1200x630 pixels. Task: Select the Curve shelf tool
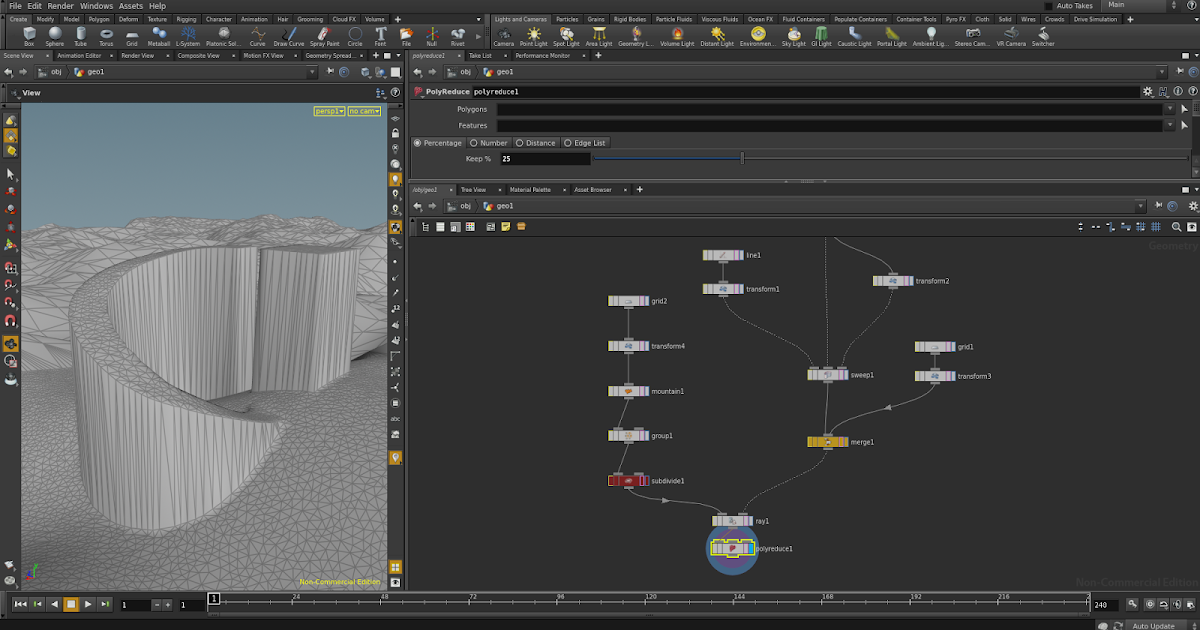pyautogui.click(x=258, y=37)
